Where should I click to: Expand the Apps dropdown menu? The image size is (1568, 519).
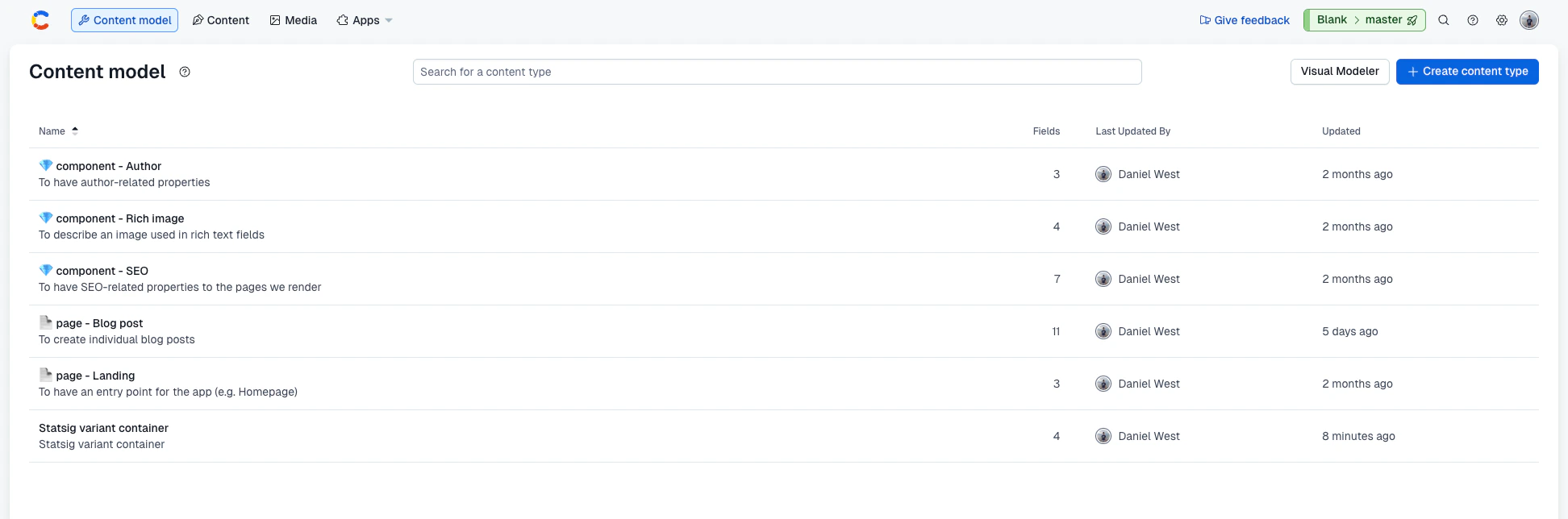click(x=365, y=20)
